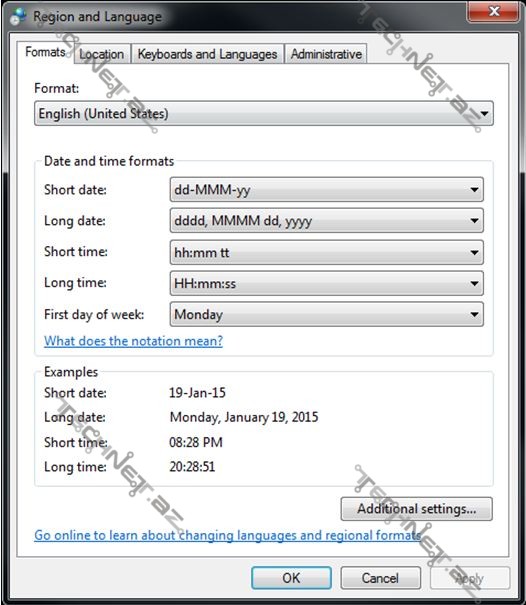This screenshot has width=526, height=605.
Task: Click the Apply button
Action: [x=470, y=578]
